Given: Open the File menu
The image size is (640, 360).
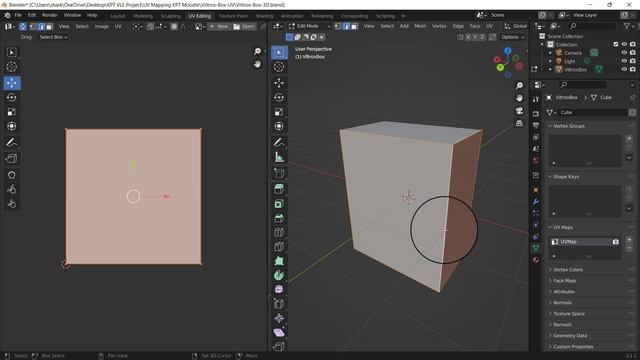Looking at the screenshot, I should pos(18,15).
